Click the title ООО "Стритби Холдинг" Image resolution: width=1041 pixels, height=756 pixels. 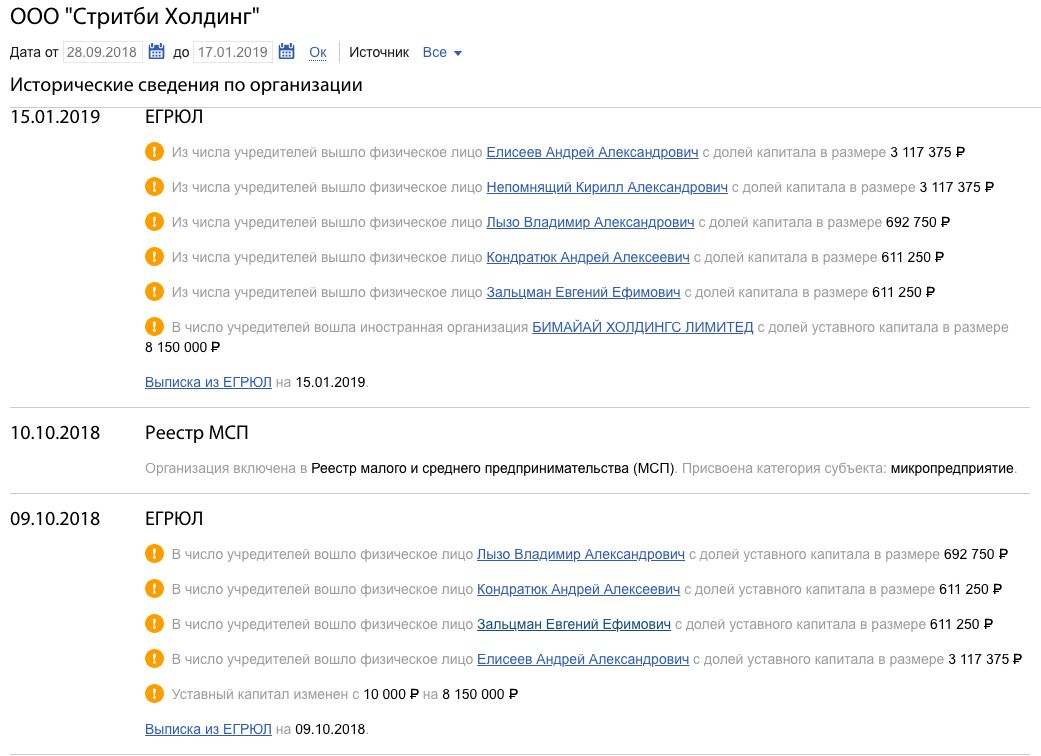pyautogui.click(x=135, y=16)
